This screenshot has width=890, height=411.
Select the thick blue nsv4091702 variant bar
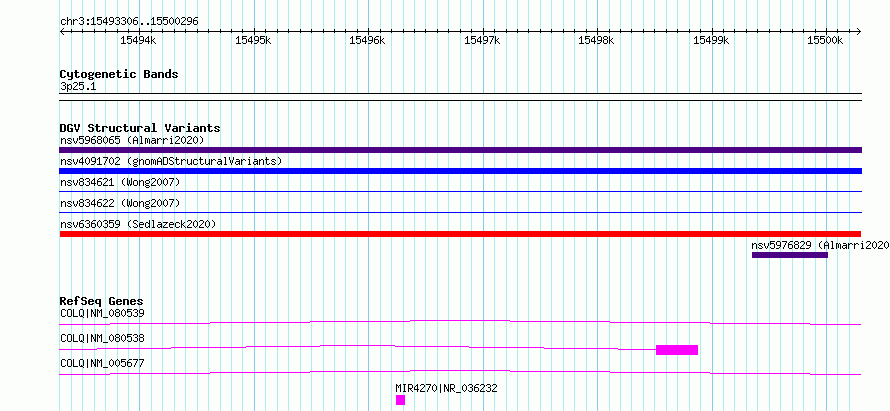[x=460, y=171]
